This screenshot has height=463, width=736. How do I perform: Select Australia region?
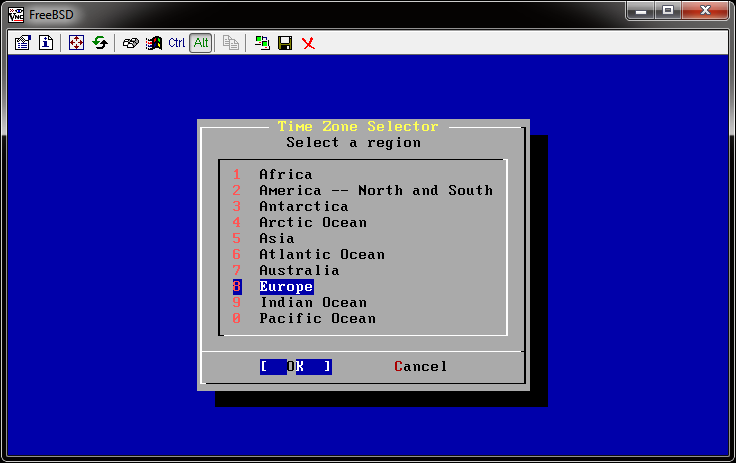[299, 270]
